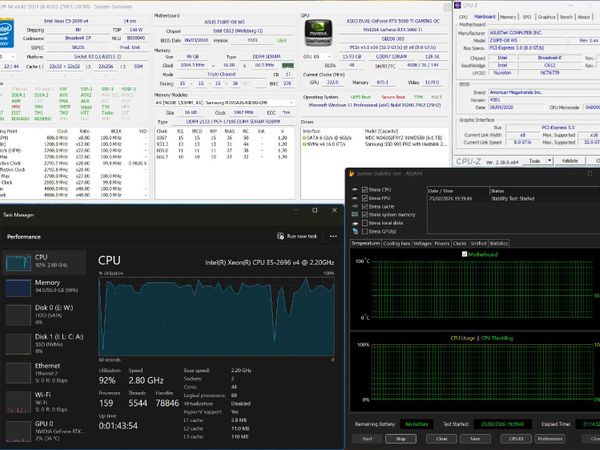
Task: Click the Start button in AIDA64
Action: point(367,439)
